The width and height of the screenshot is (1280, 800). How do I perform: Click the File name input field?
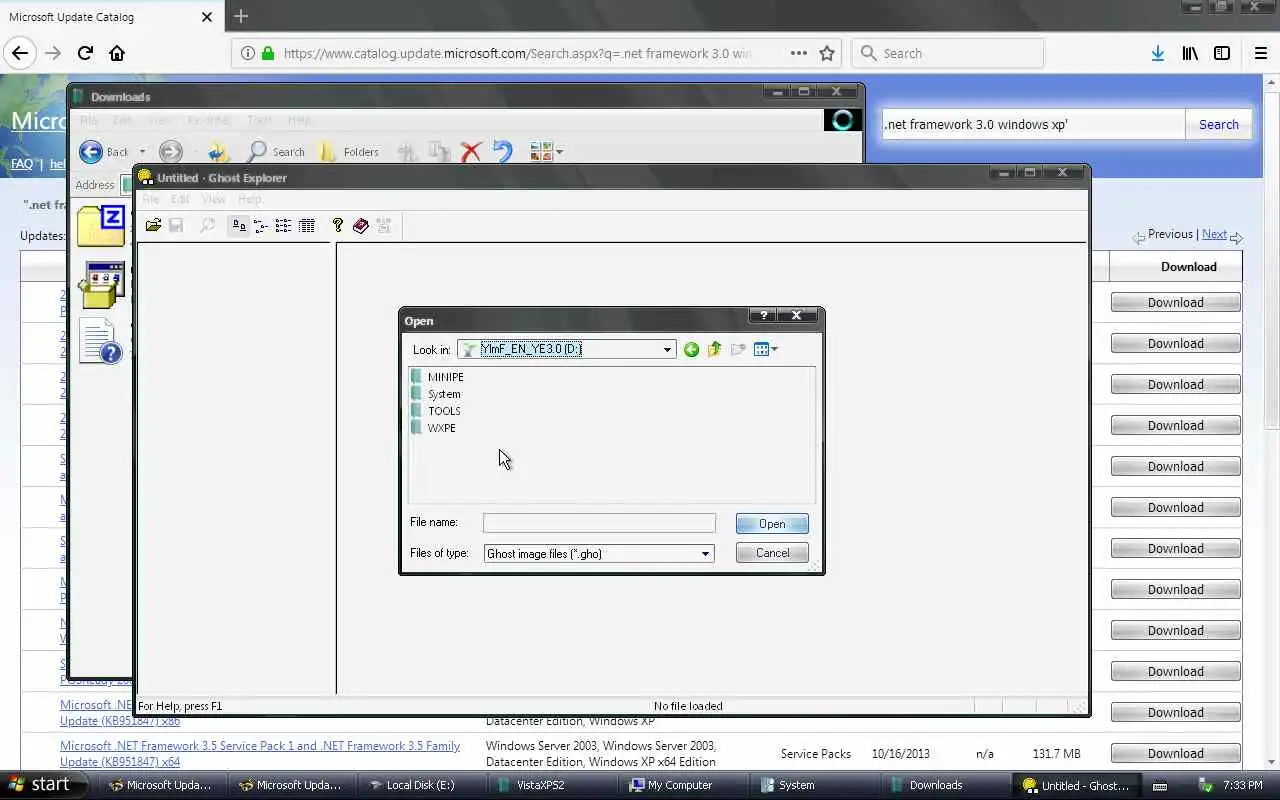click(599, 523)
